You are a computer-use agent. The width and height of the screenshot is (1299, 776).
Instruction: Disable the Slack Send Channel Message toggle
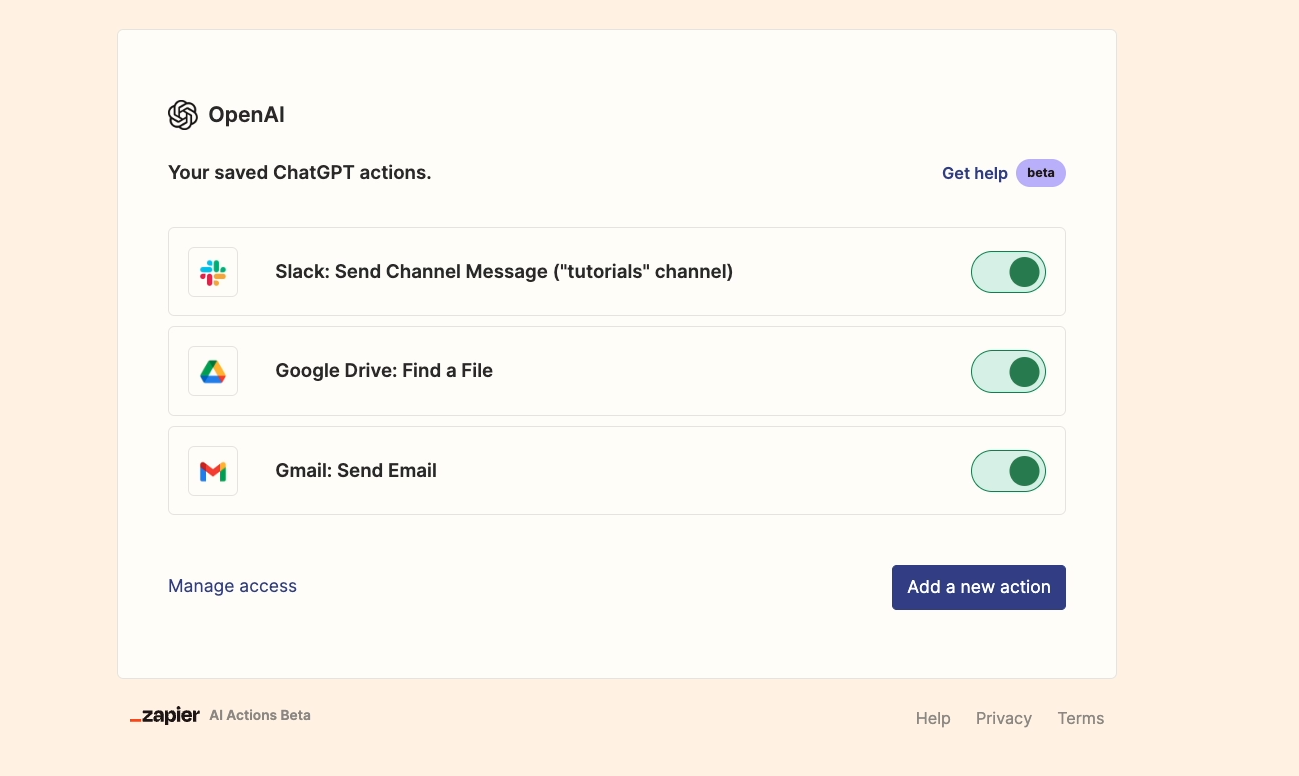(x=1008, y=272)
